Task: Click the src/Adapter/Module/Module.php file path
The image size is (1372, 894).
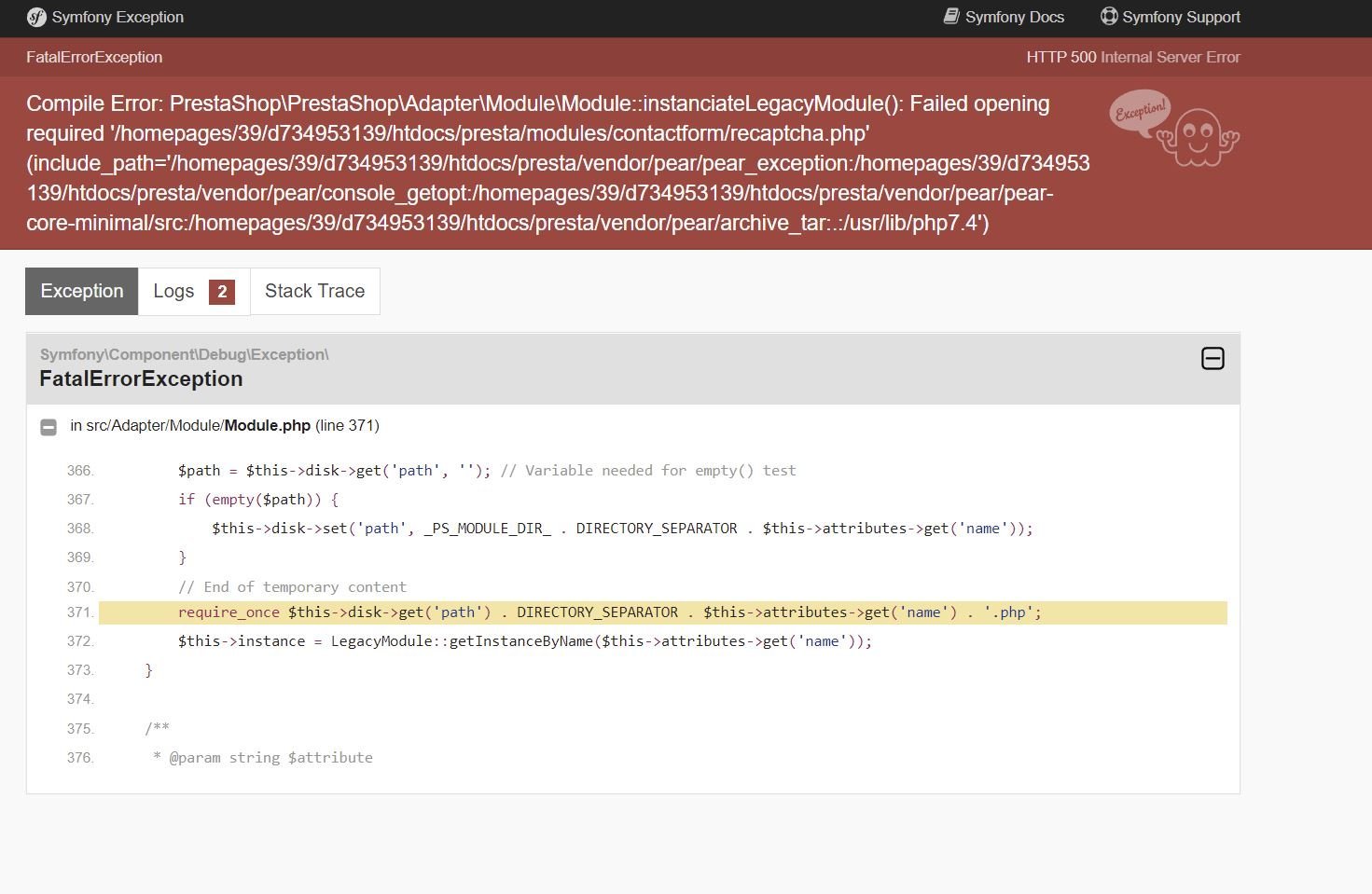Action: 198,425
